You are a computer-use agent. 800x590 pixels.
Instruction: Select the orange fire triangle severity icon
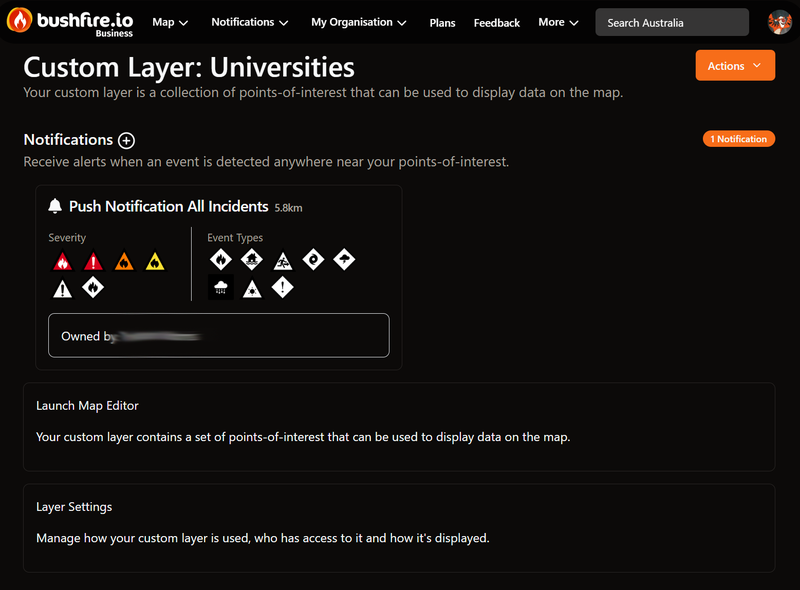click(x=124, y=261)
